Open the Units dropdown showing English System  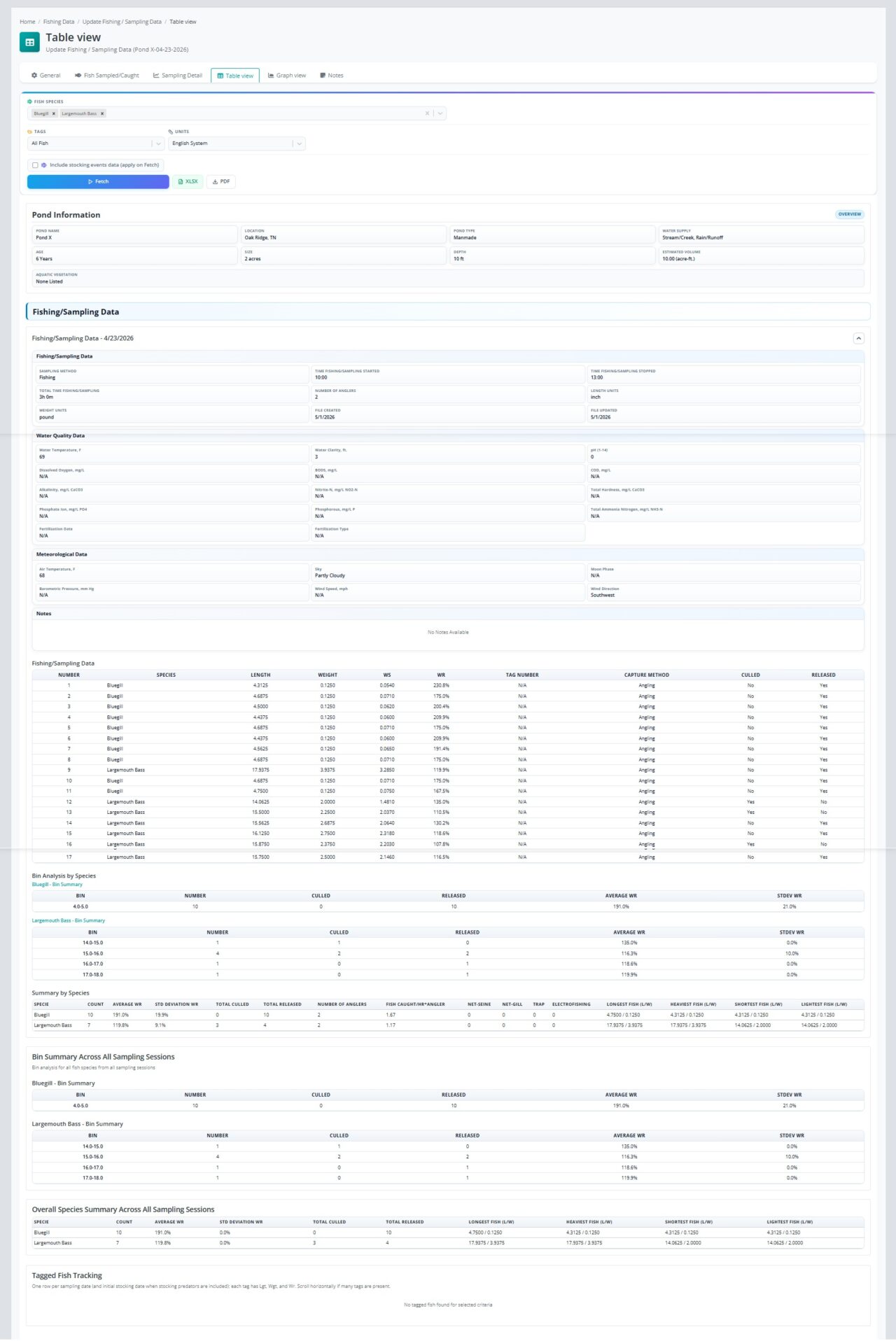237,143
